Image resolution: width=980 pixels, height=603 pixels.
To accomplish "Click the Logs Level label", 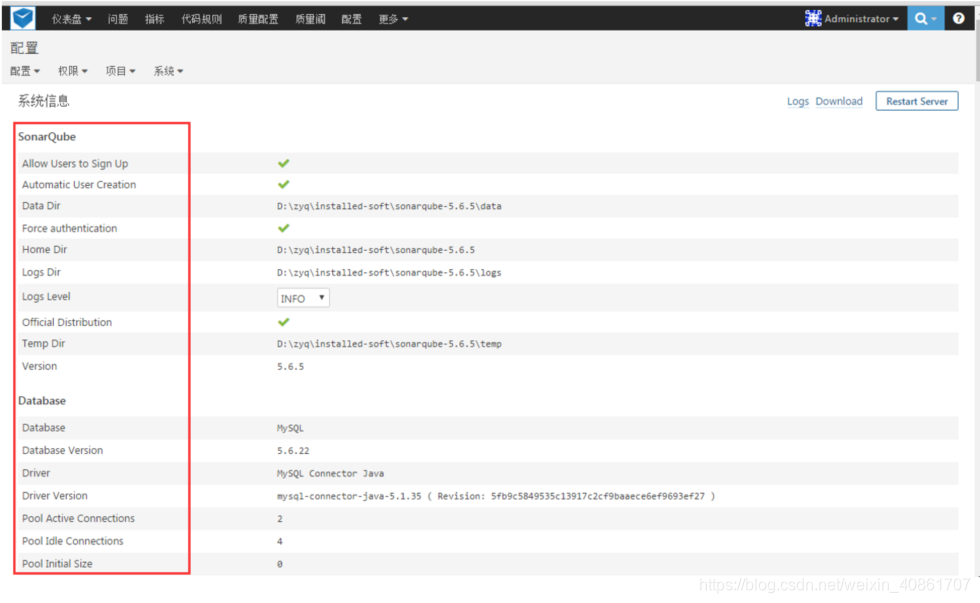I will click(x=46, y=296).
